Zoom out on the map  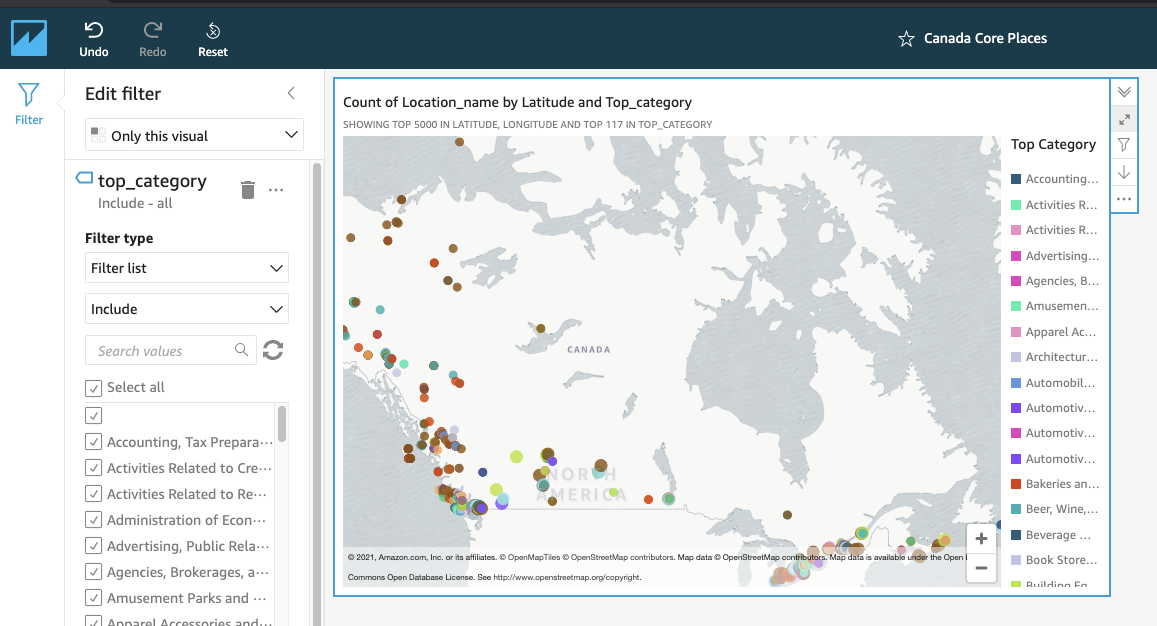point(981,568)
